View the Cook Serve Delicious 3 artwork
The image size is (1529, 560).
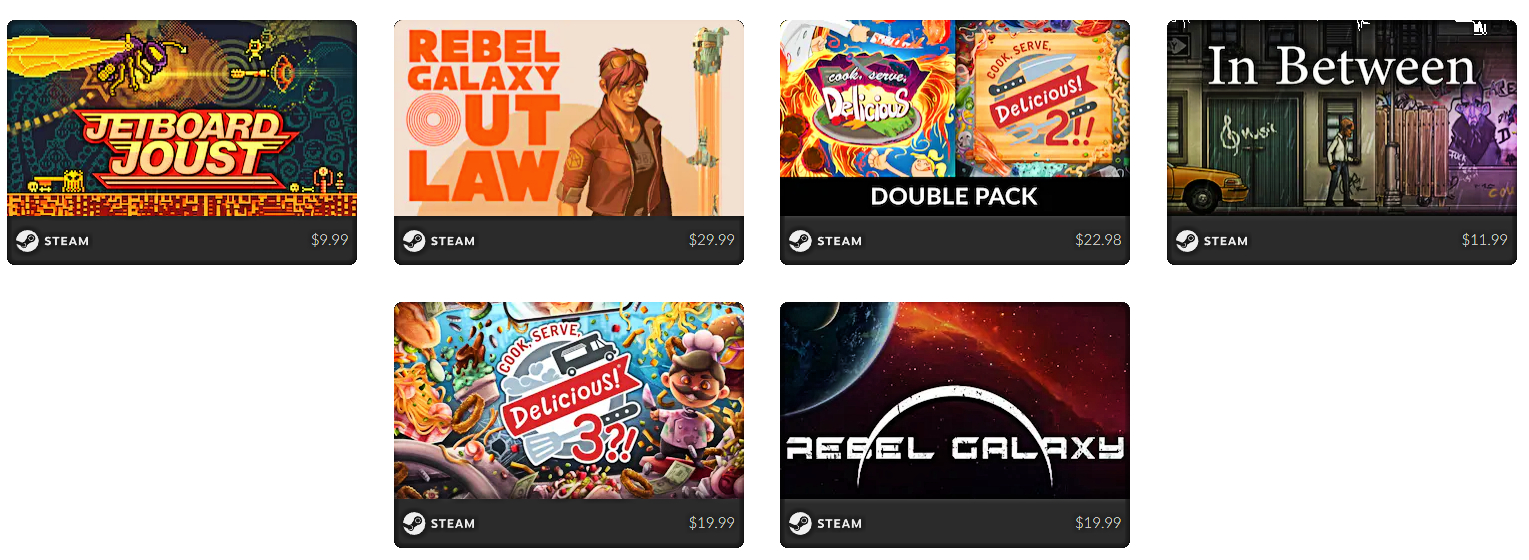tap(569, 400)
